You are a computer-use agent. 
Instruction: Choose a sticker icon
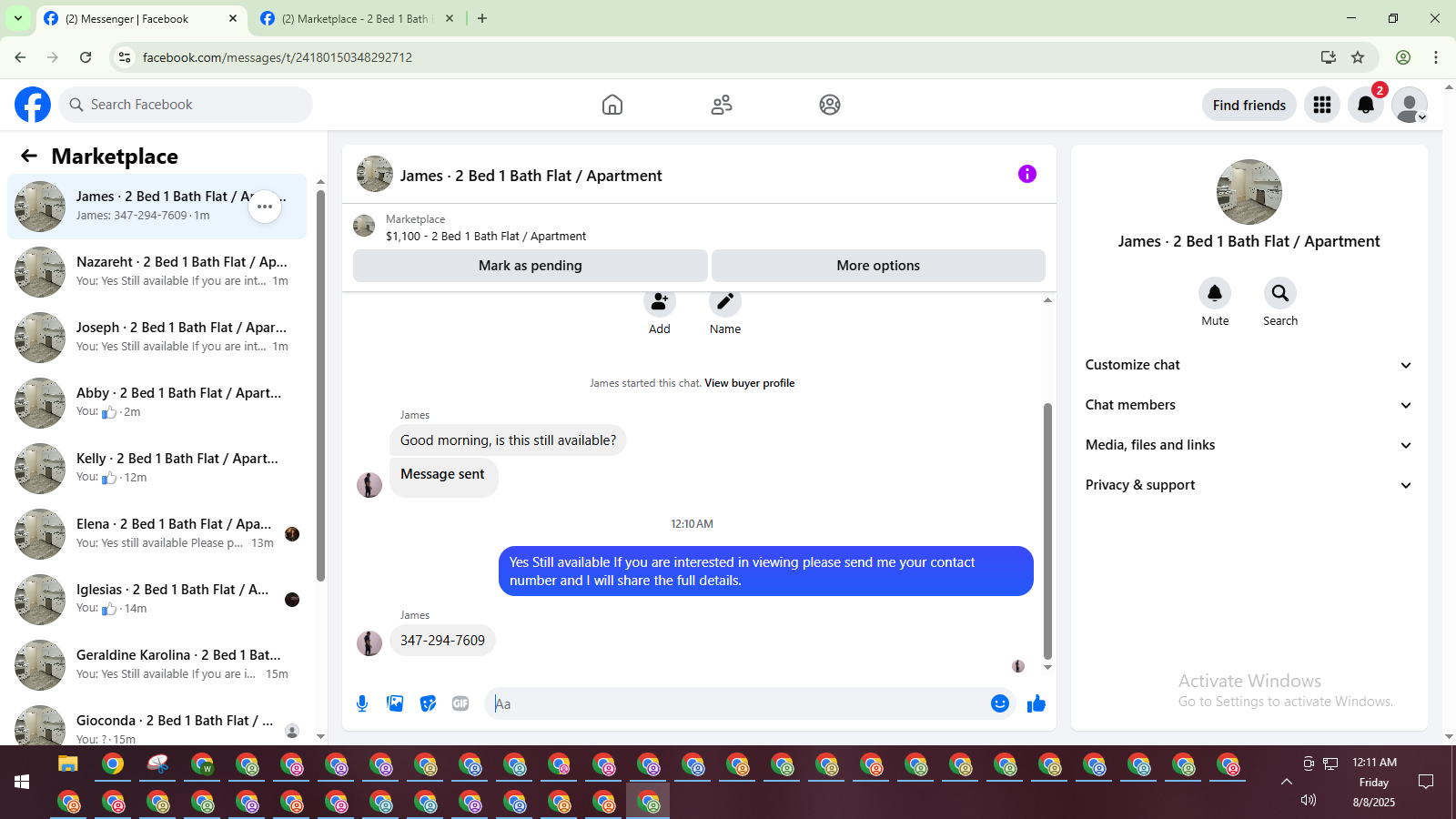coord(428,703)
